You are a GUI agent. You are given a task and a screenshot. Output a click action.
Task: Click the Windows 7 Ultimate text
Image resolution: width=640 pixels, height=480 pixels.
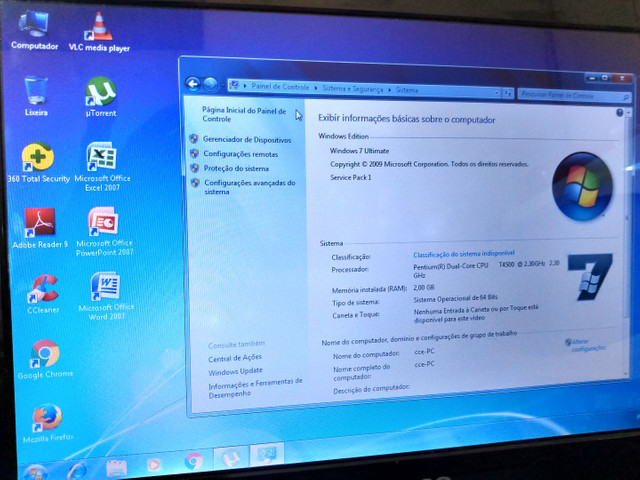pyautogui.click(x=359, y=151)
